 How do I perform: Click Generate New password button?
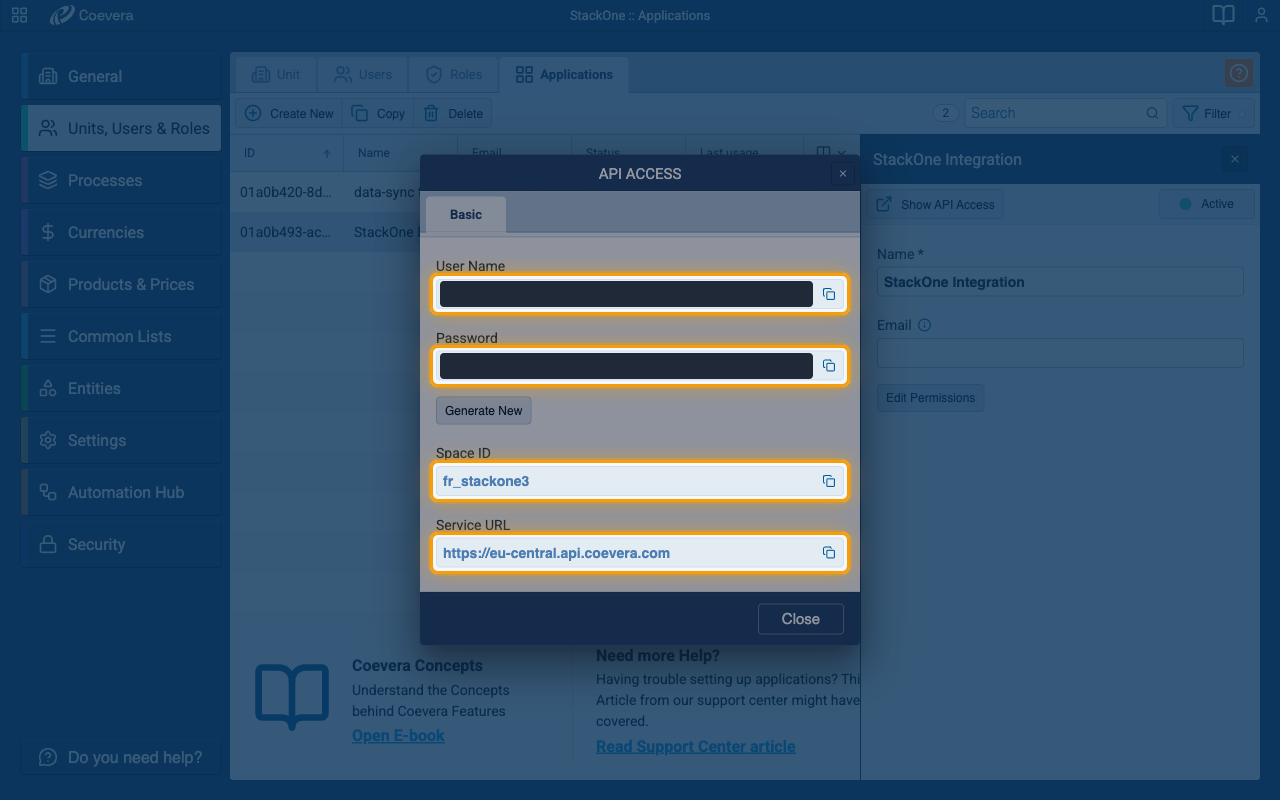(484, 411)
